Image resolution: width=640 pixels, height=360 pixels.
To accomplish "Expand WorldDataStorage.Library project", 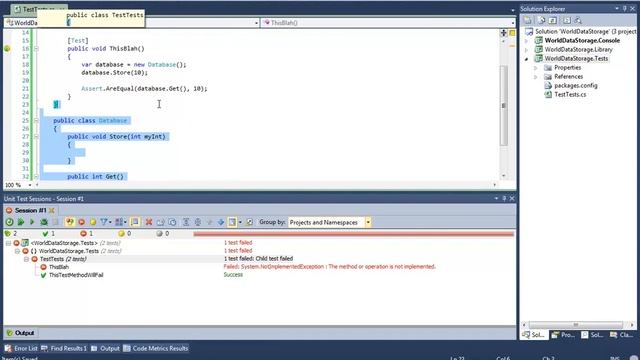I will click(527, 50).
